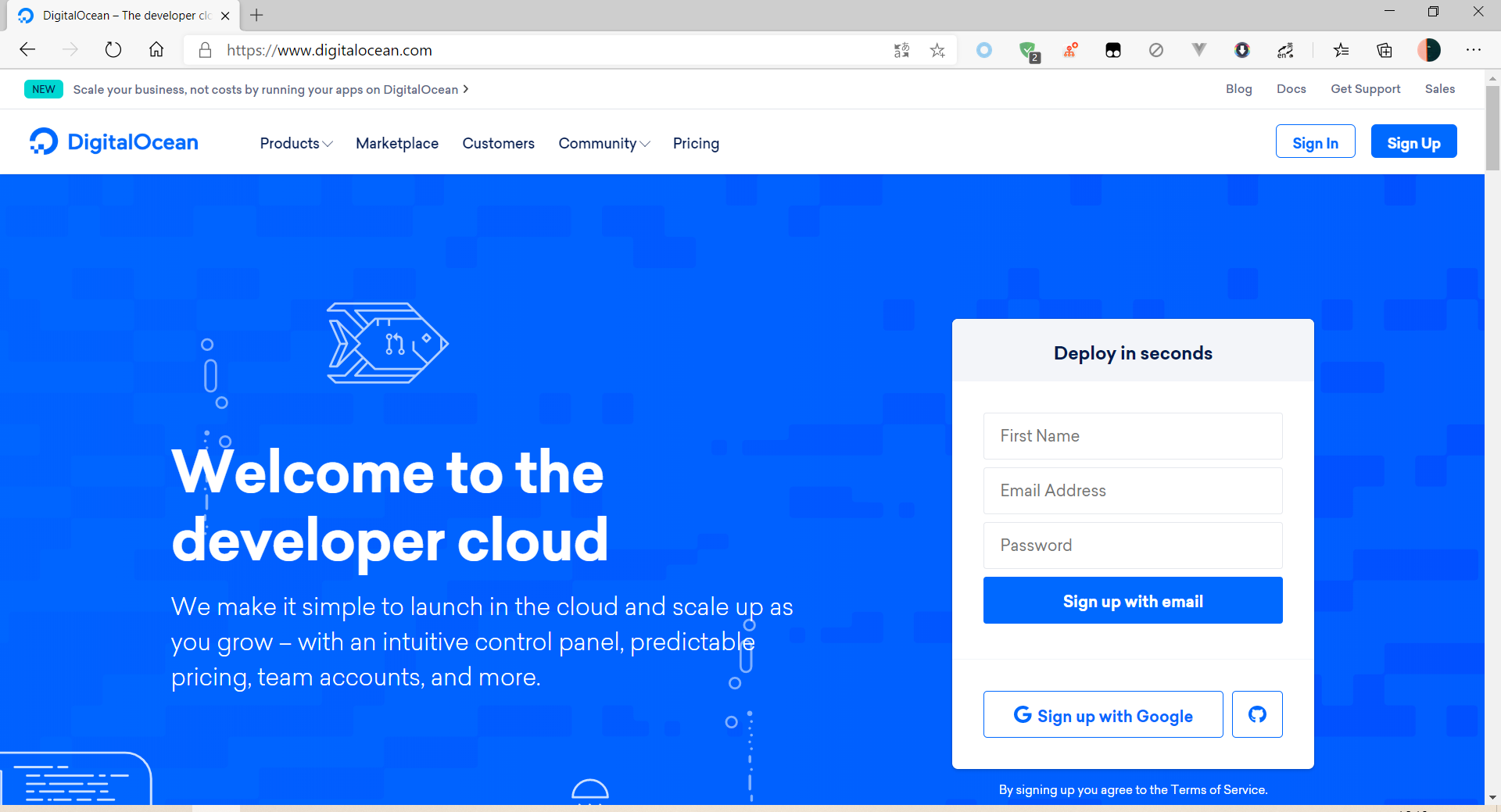The width and height of the screenshot is (1501, 812).
Task: Open the translate page icon
Action: [x=901, y=50]
